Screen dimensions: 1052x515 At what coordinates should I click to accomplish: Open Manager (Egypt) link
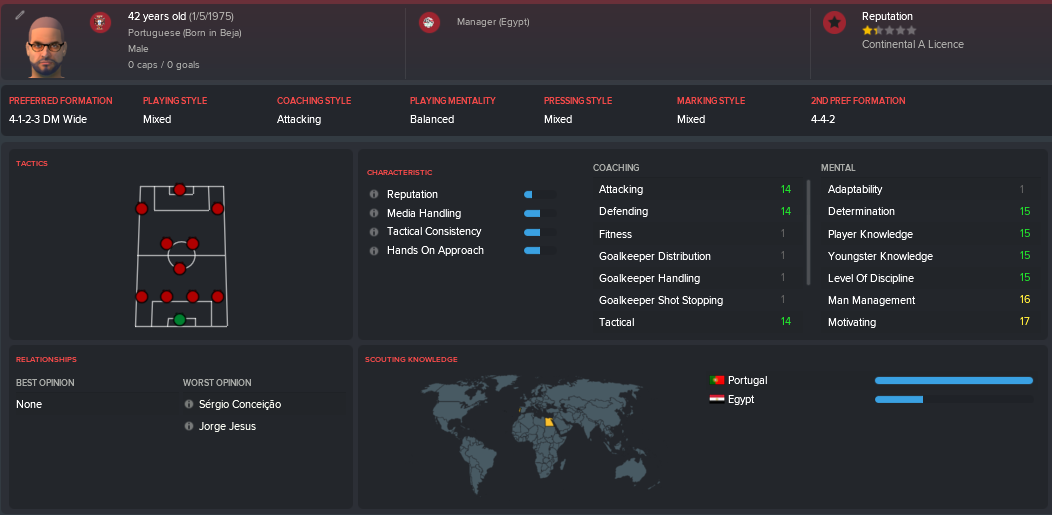pyautogui.click(x=493, y=22)
